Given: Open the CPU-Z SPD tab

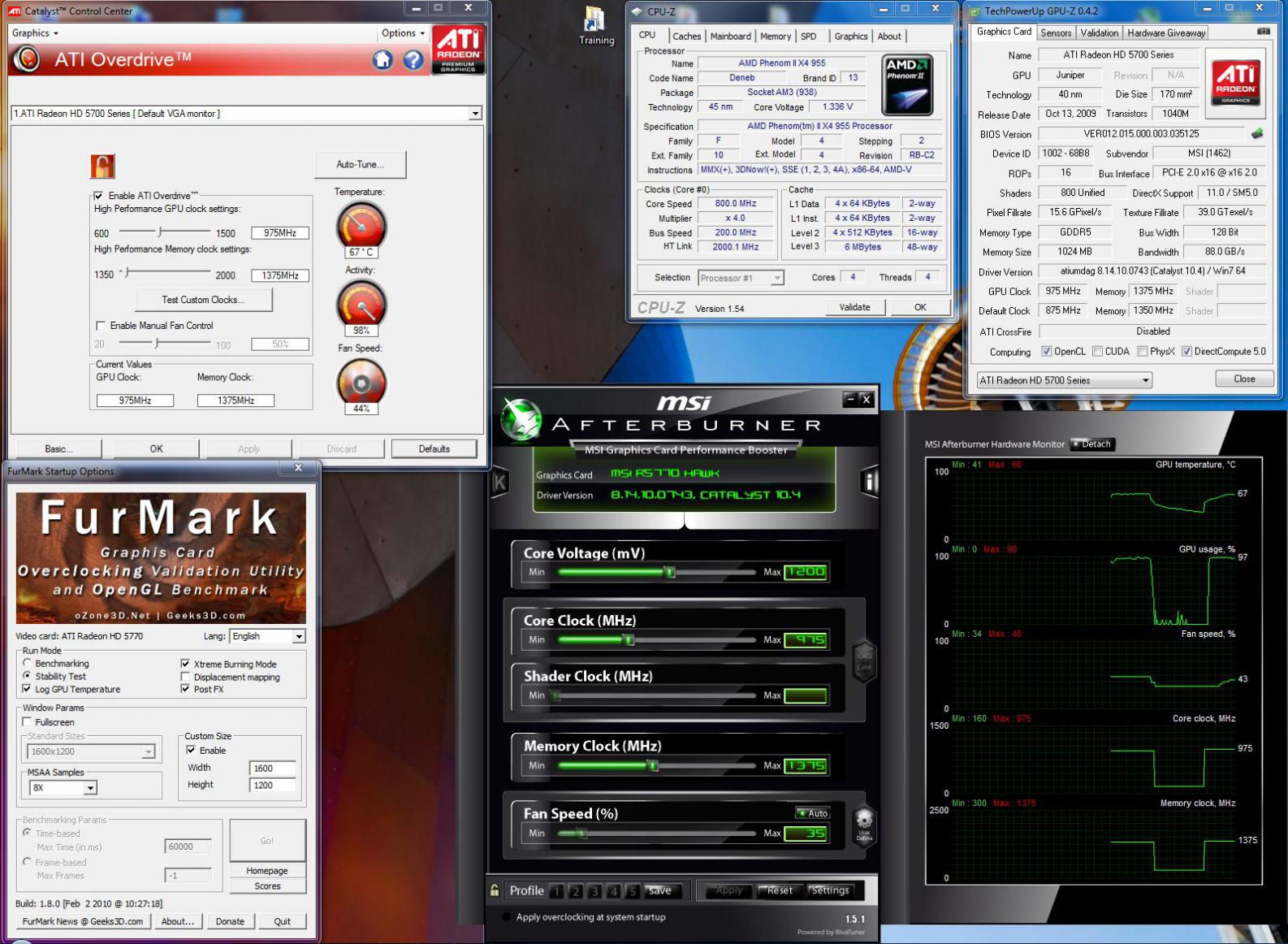Looking at the screenshot, I should click(808, 37).
